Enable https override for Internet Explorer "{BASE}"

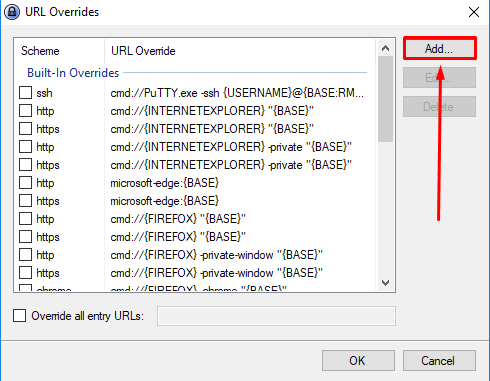click(26, 129)
